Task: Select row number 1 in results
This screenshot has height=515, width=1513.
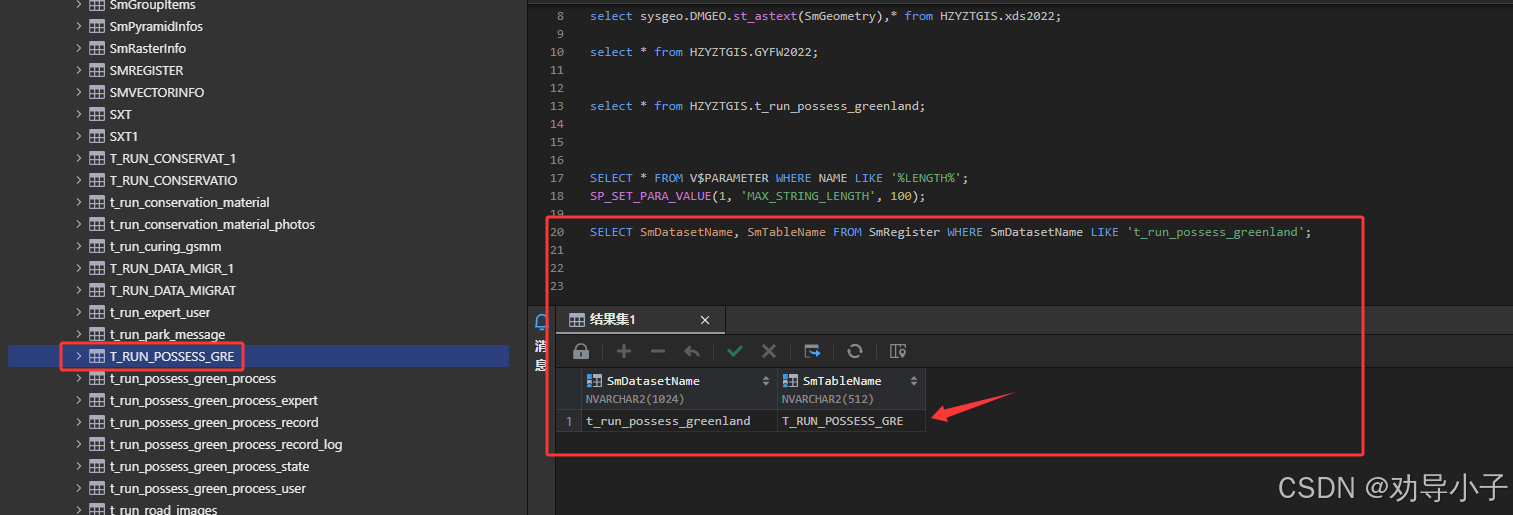Action: 569,421
